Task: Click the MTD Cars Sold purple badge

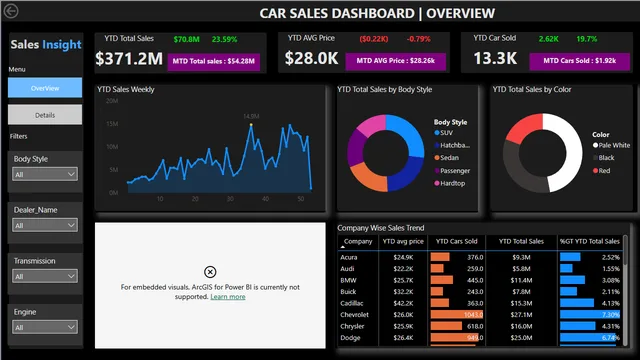Action: (x=580, y=61)
